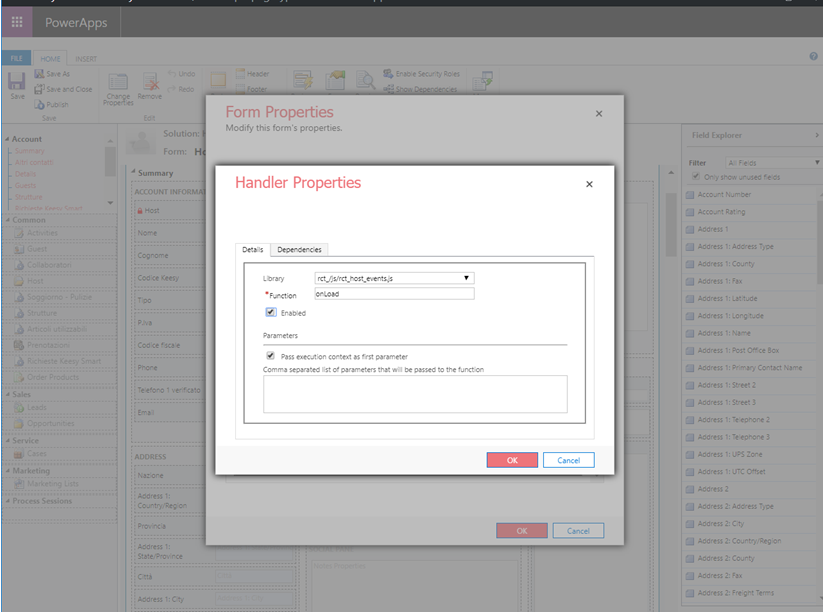This screenshot has height=612, width=823.
Task: Click the Account tree scrollbar
Action: point(110,160)
